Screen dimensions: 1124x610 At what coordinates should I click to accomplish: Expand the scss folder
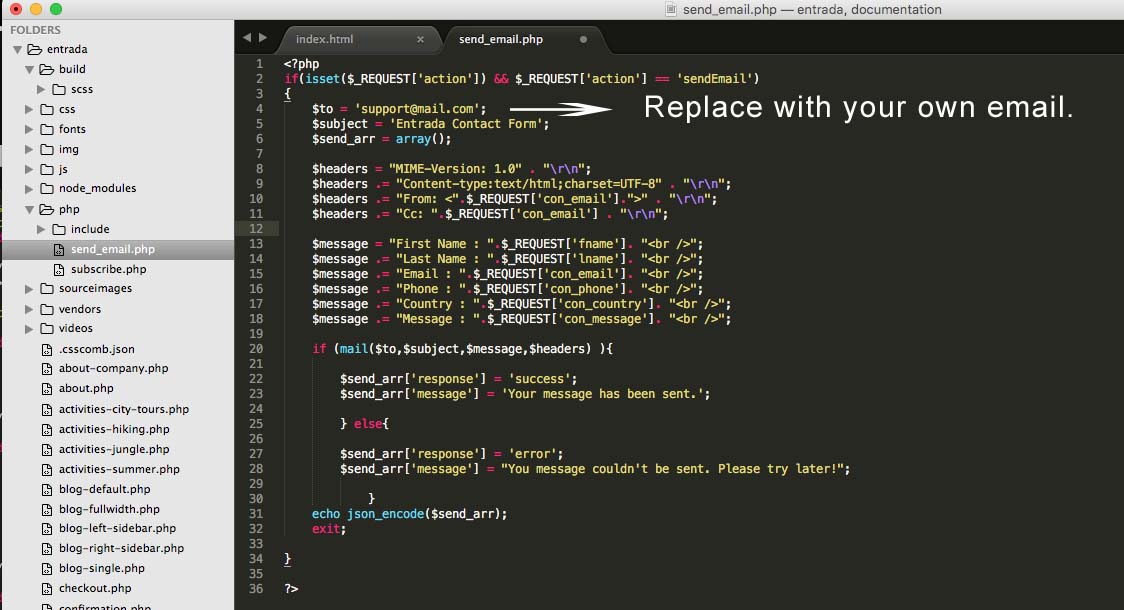pyautogui.click(x=42, y=89)
